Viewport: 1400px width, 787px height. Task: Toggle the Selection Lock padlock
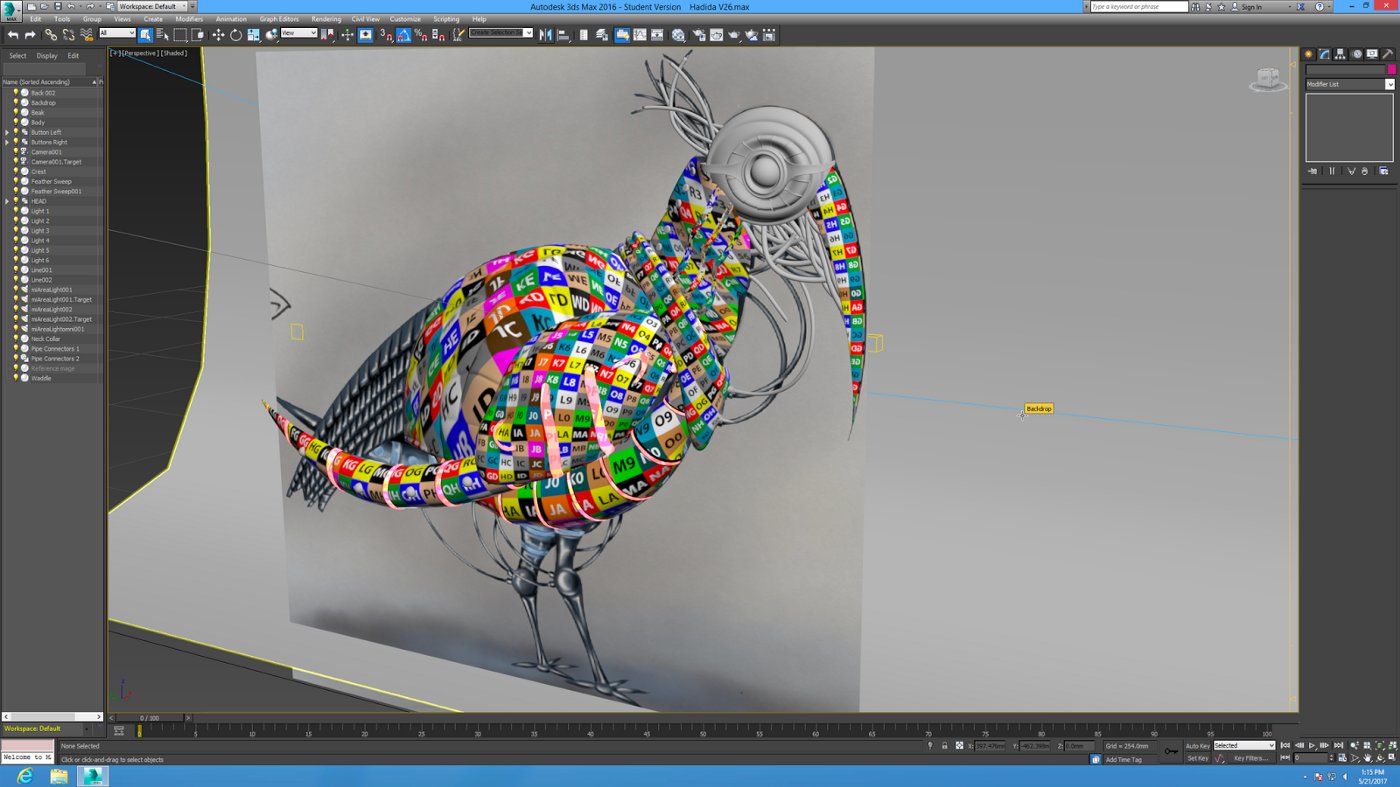tap(944, 745)
